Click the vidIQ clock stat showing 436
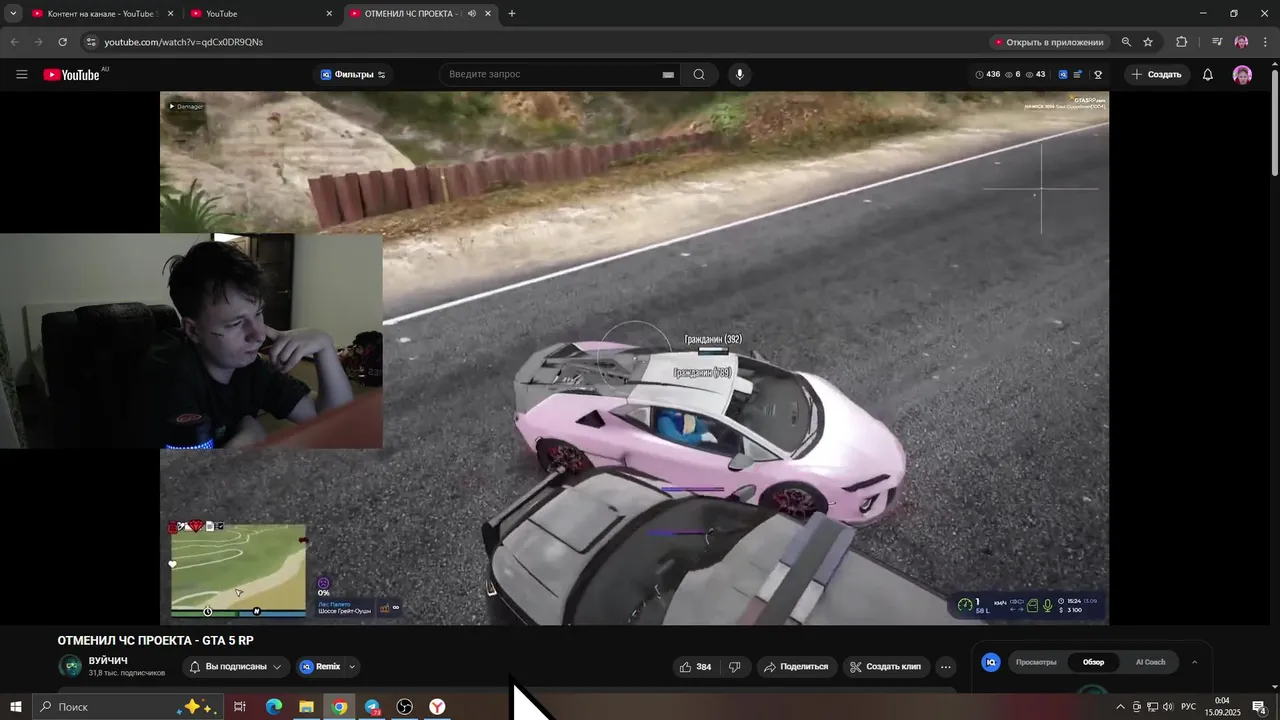The image size is (1280, 720). (987, 74)
